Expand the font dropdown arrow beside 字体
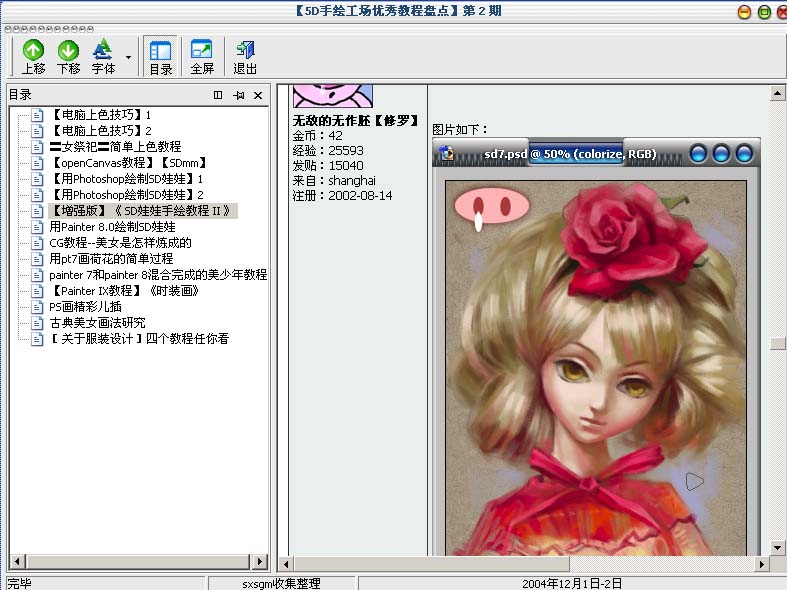The width and height of the screenshot is (787, 590). [x=128, y=57]
